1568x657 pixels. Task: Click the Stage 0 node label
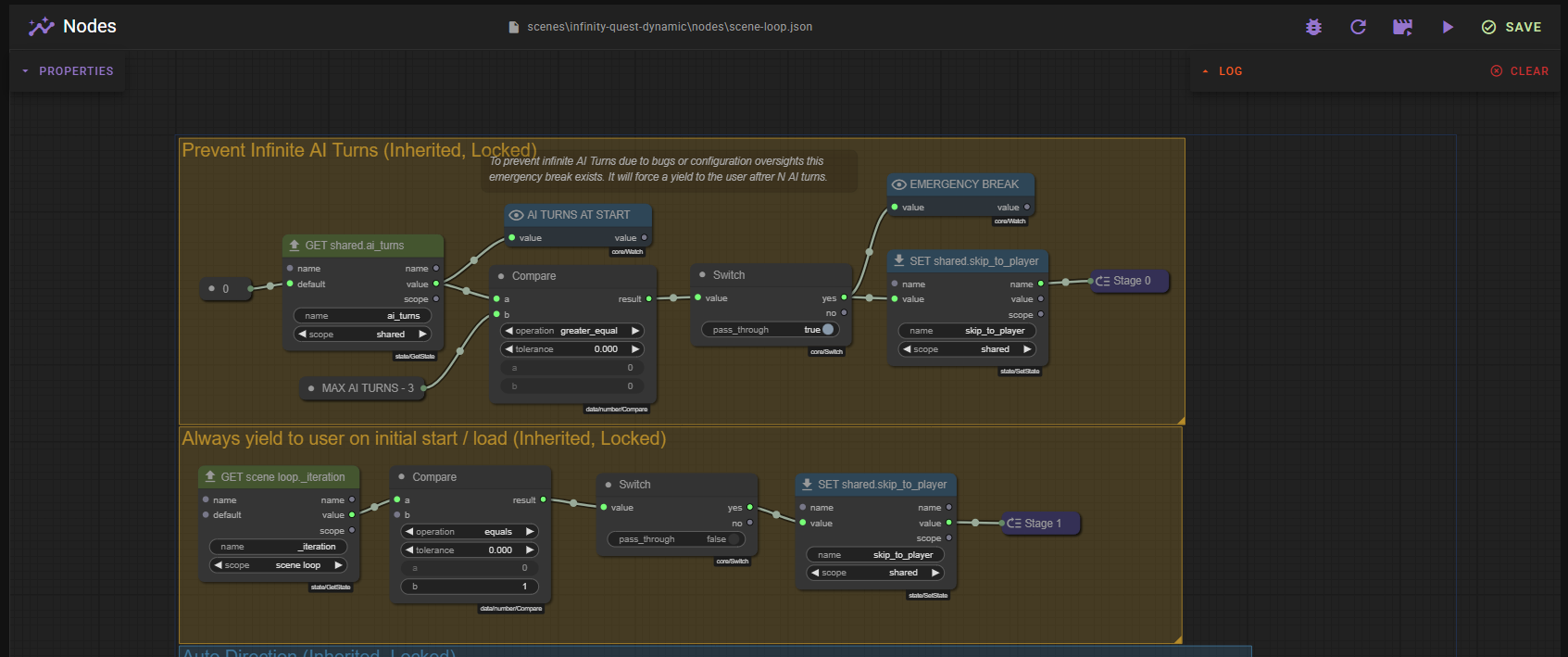pyautogui.click(x=1132, y=281)
